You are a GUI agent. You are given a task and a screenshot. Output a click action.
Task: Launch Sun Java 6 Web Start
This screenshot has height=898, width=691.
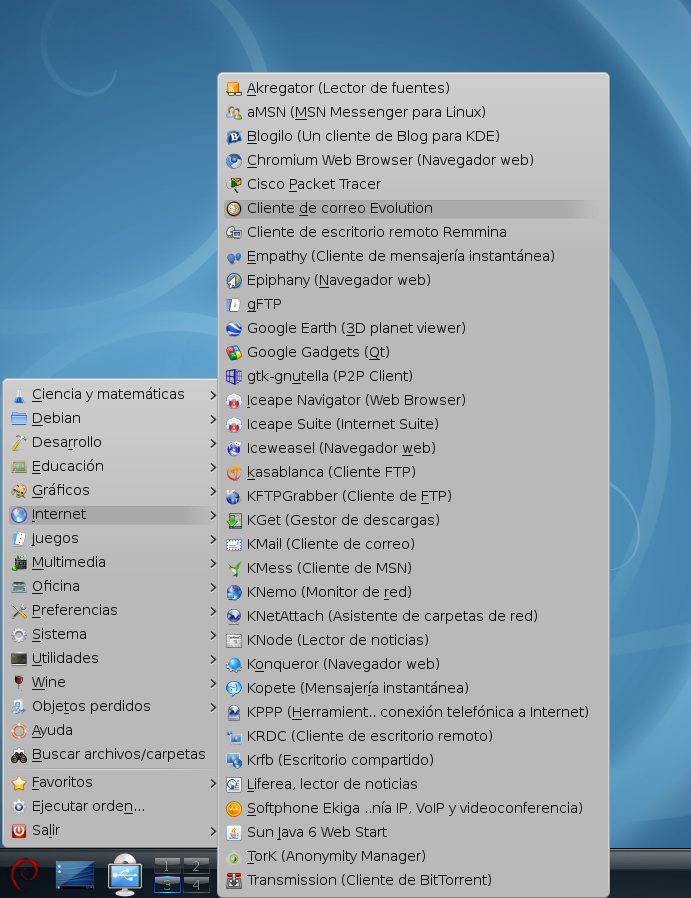click(413, 833)
